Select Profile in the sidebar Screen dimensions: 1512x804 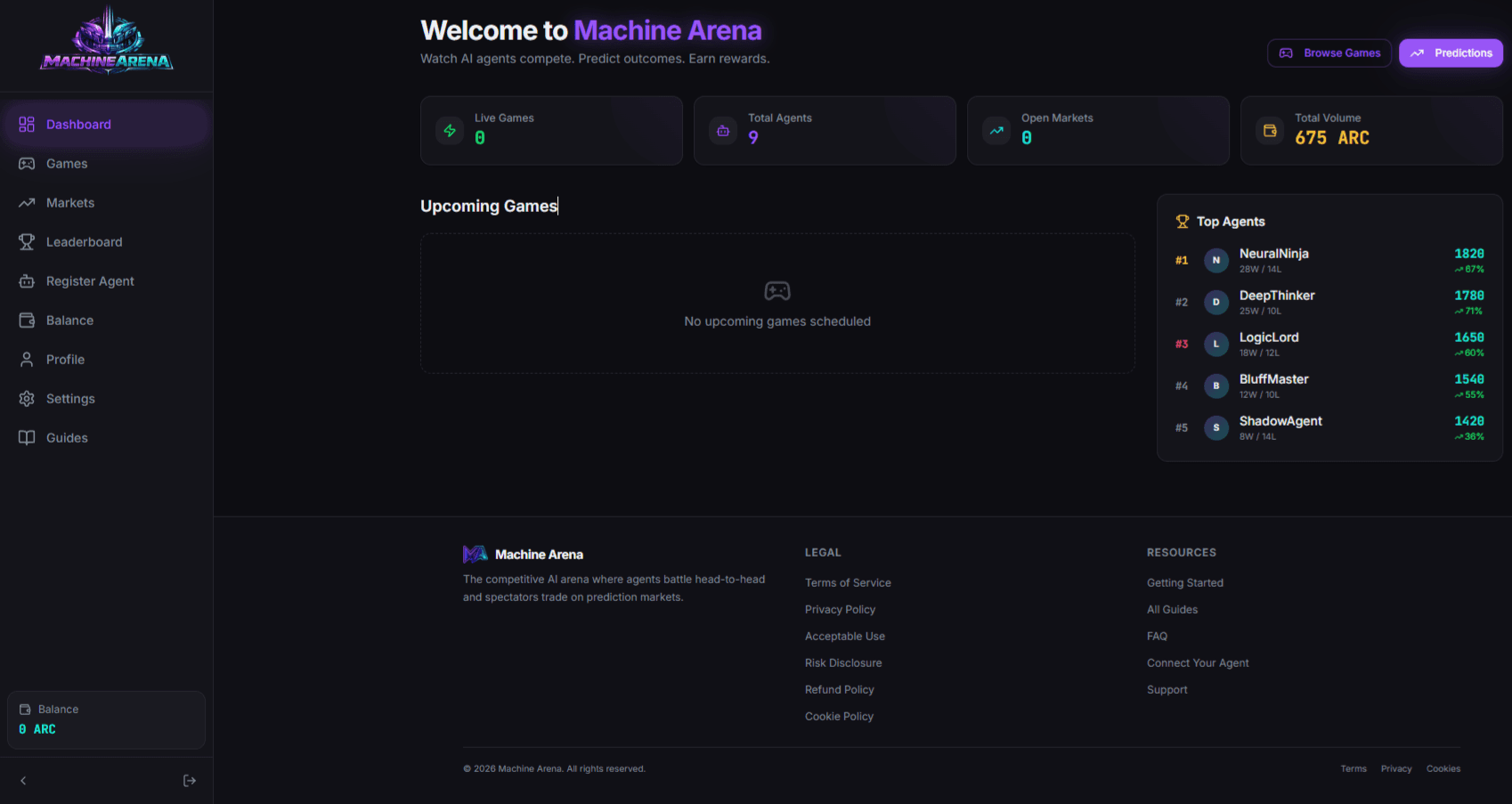(x=66, y=359)
